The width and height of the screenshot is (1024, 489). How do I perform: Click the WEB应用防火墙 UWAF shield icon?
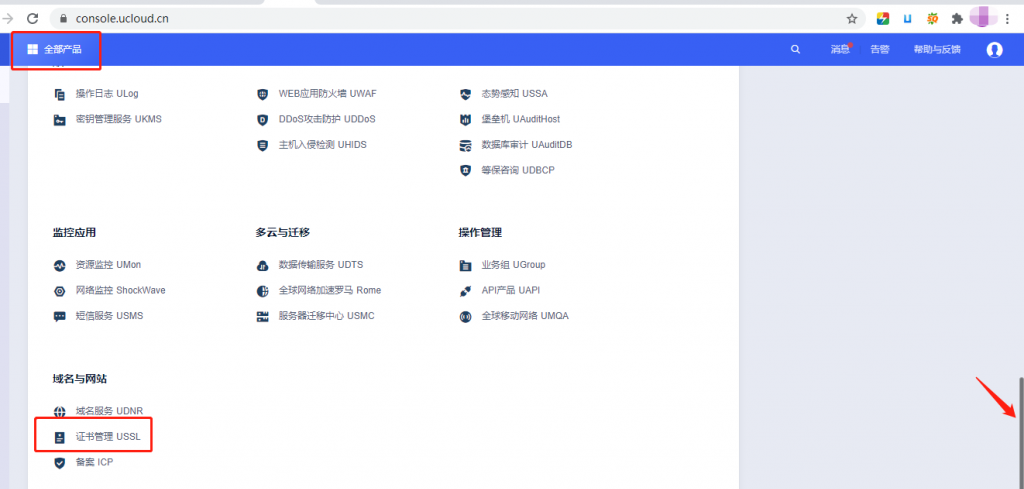coord(263,94)
